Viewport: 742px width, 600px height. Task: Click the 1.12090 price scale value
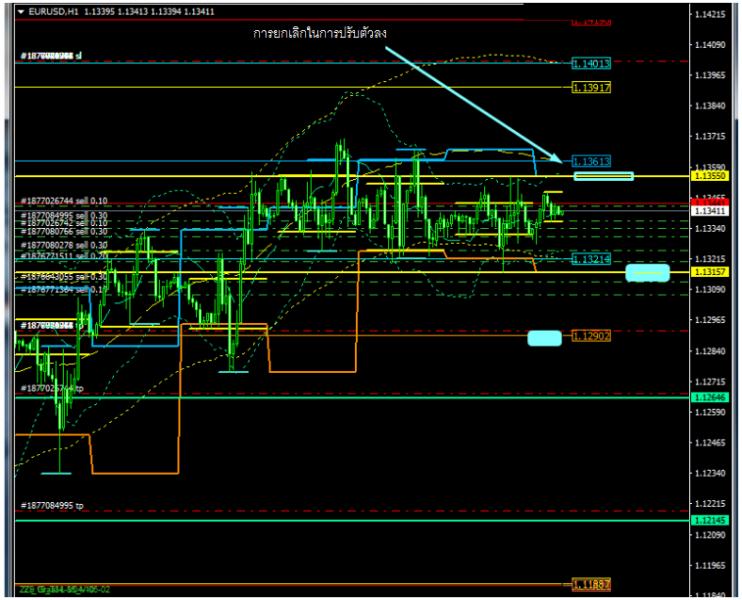[x=710, y=535]
